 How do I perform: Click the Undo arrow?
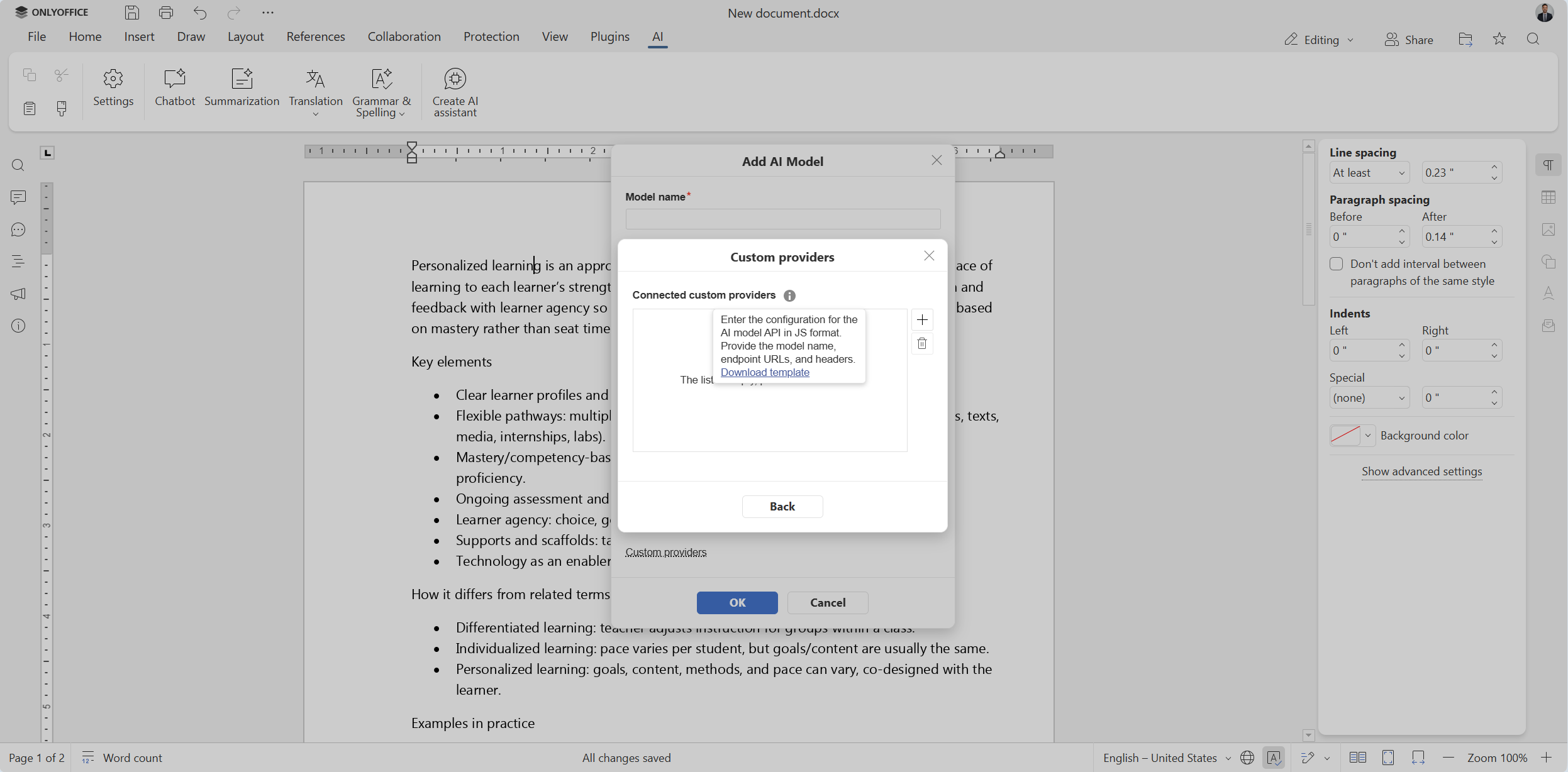click(200, 13)
